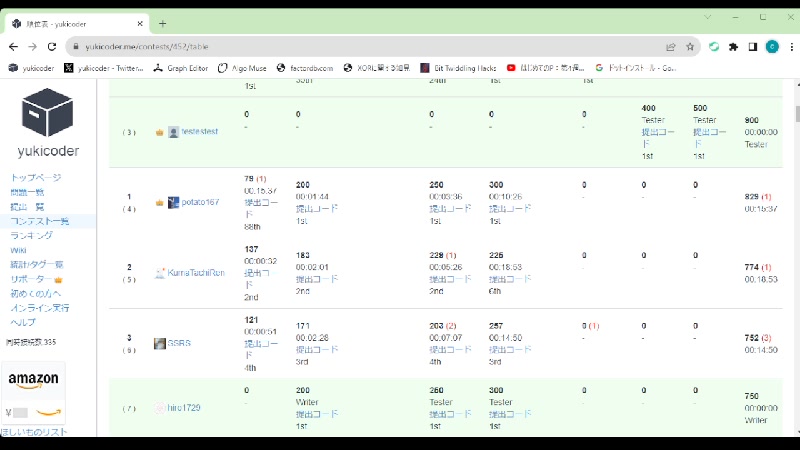This screenshot has width=800, height=450.
Task: Open ランキング in the sidebar
Action: 31,235
